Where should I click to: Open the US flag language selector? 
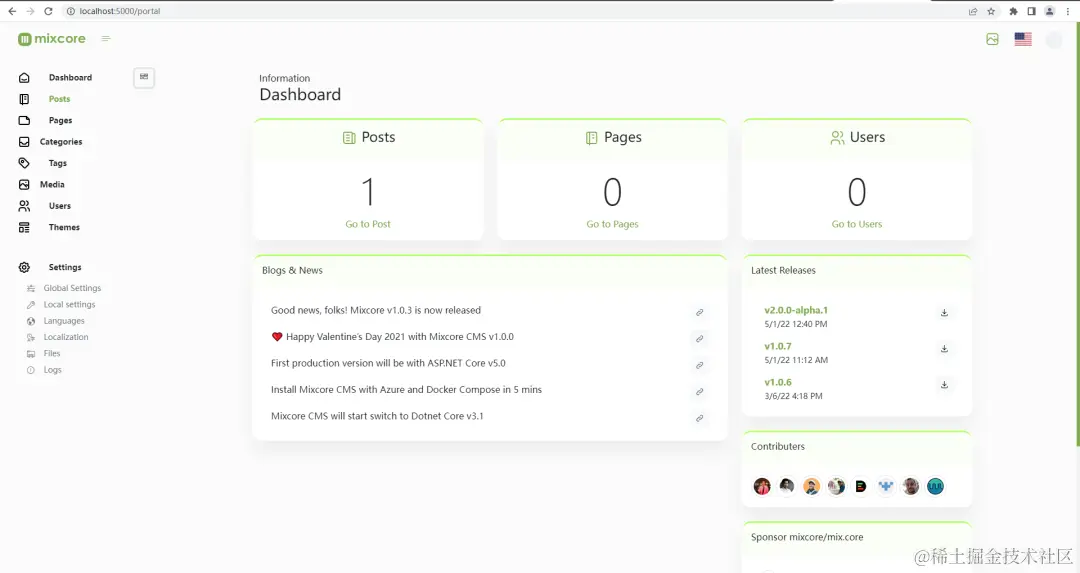click(x=1023, y=39)
